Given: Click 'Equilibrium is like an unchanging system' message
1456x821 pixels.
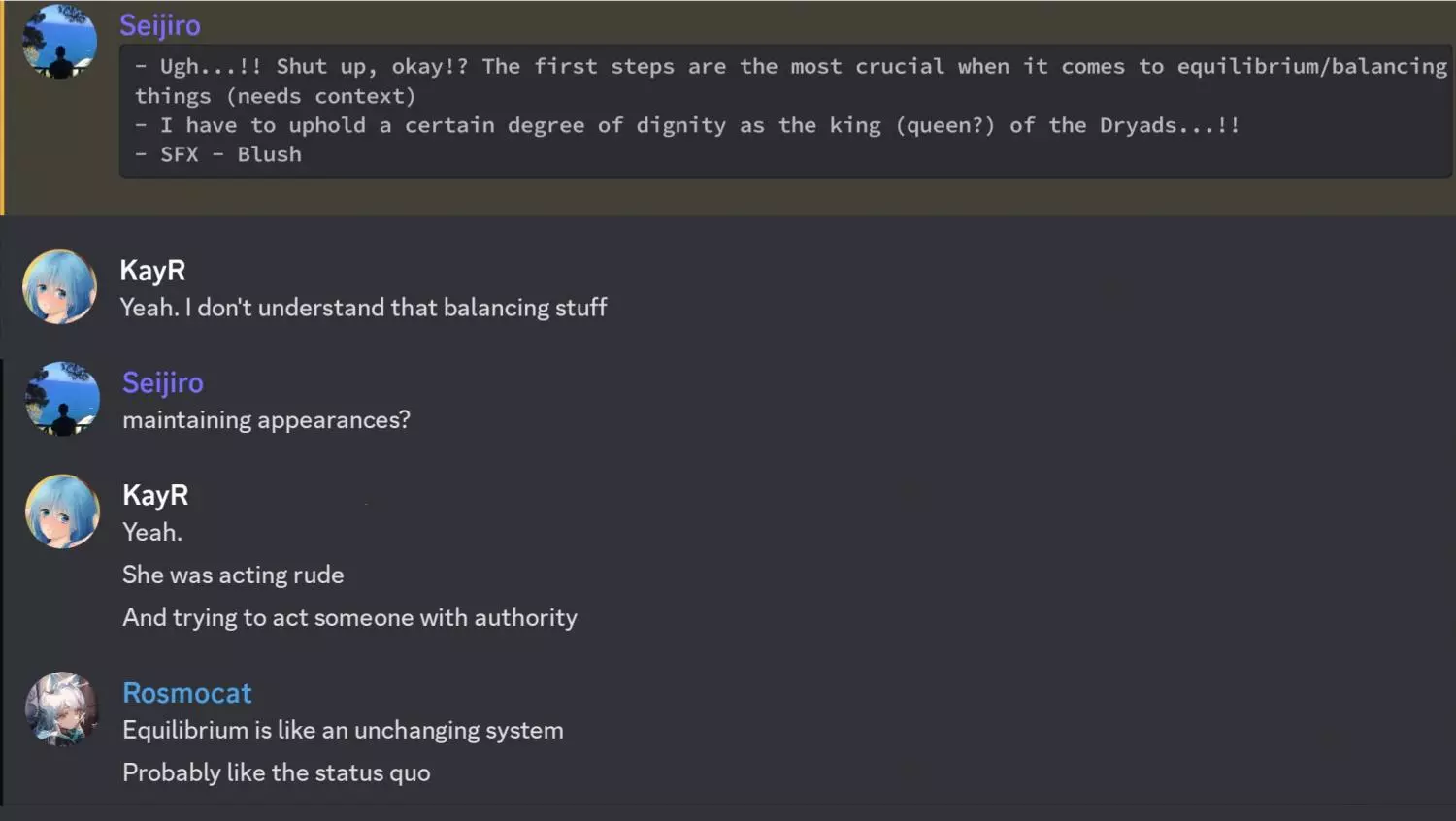Looking at the screenshot, I should pyautogui.click(x=343, y=731).
